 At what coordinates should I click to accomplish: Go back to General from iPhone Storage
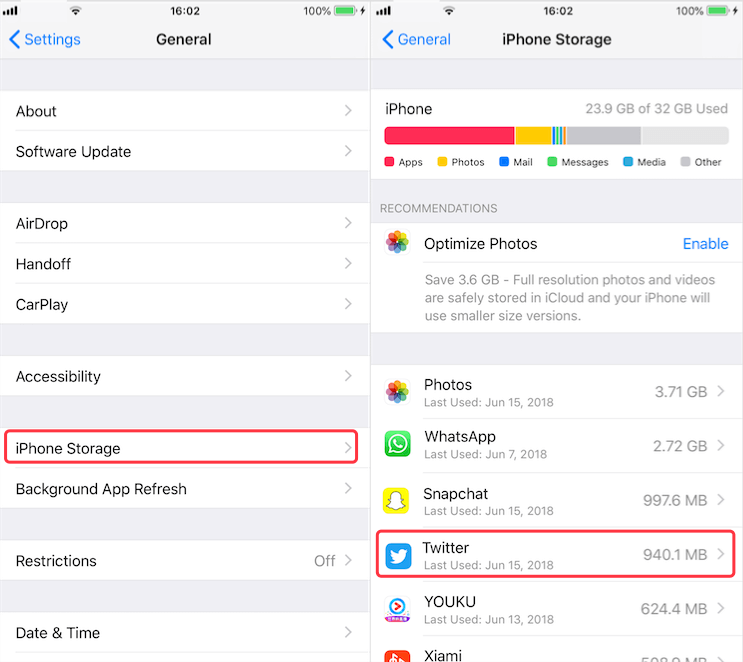417,39
